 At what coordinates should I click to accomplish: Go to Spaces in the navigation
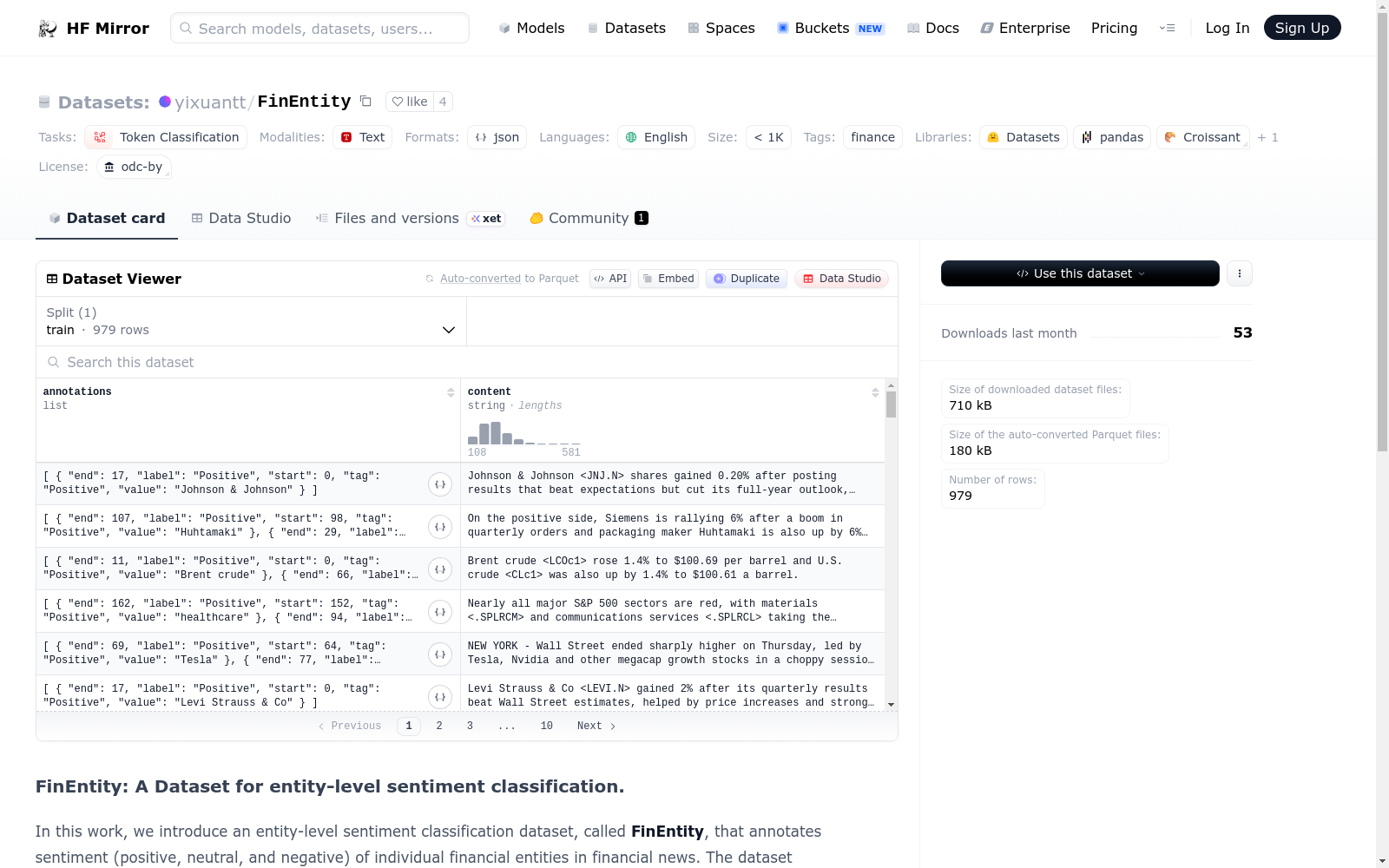pos(721,28)
